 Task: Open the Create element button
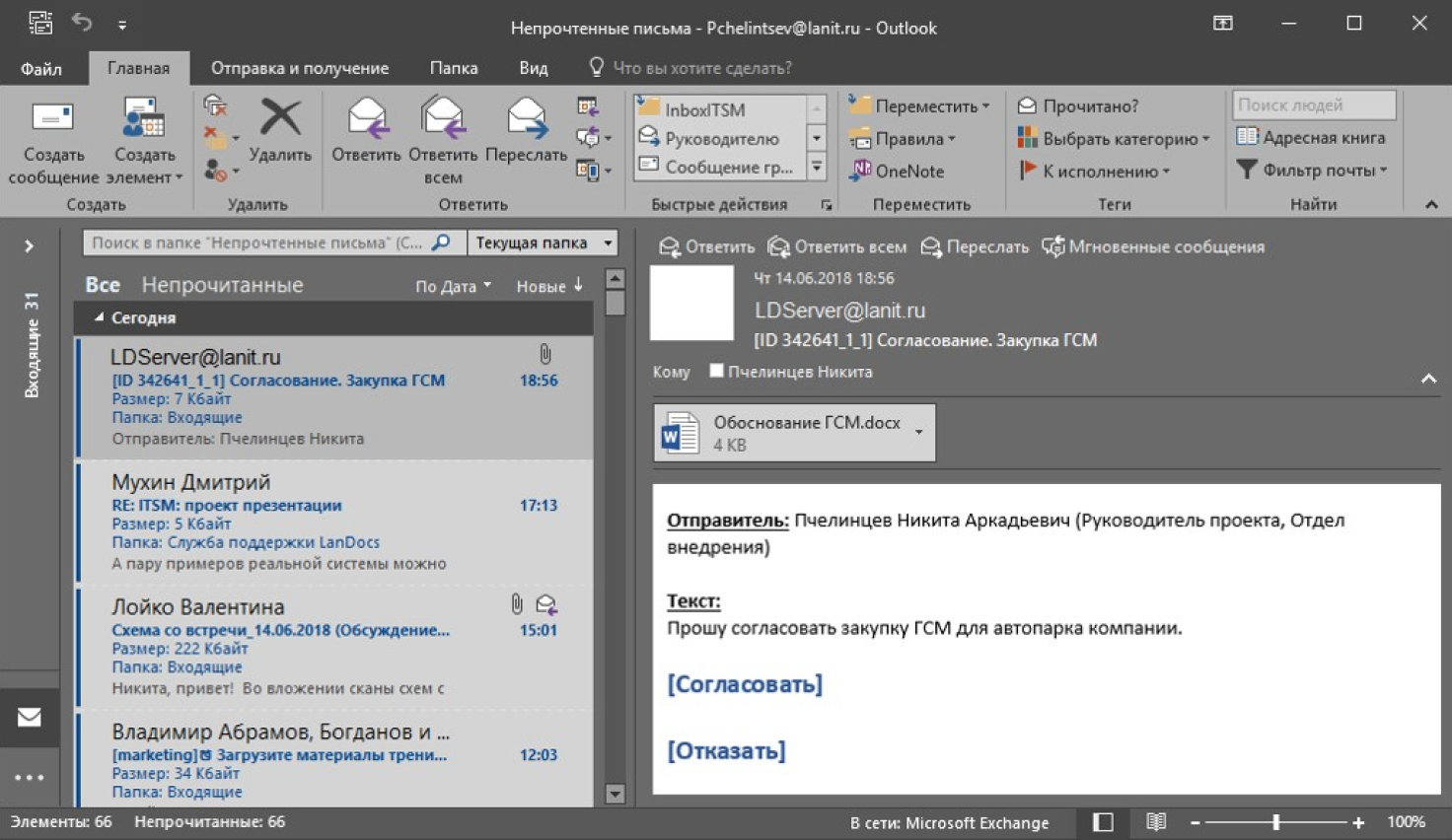pyautogui.click(x=144, y=141)
